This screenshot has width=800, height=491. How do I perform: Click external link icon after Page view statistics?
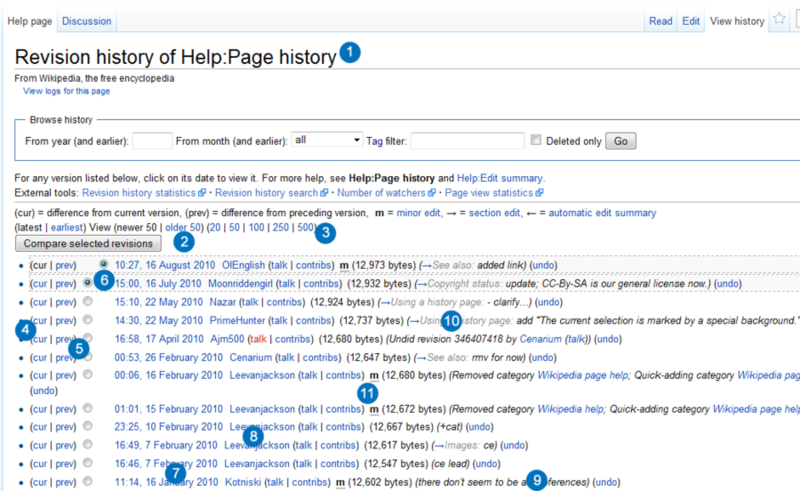pyautogui.click(x=539, y=192)
